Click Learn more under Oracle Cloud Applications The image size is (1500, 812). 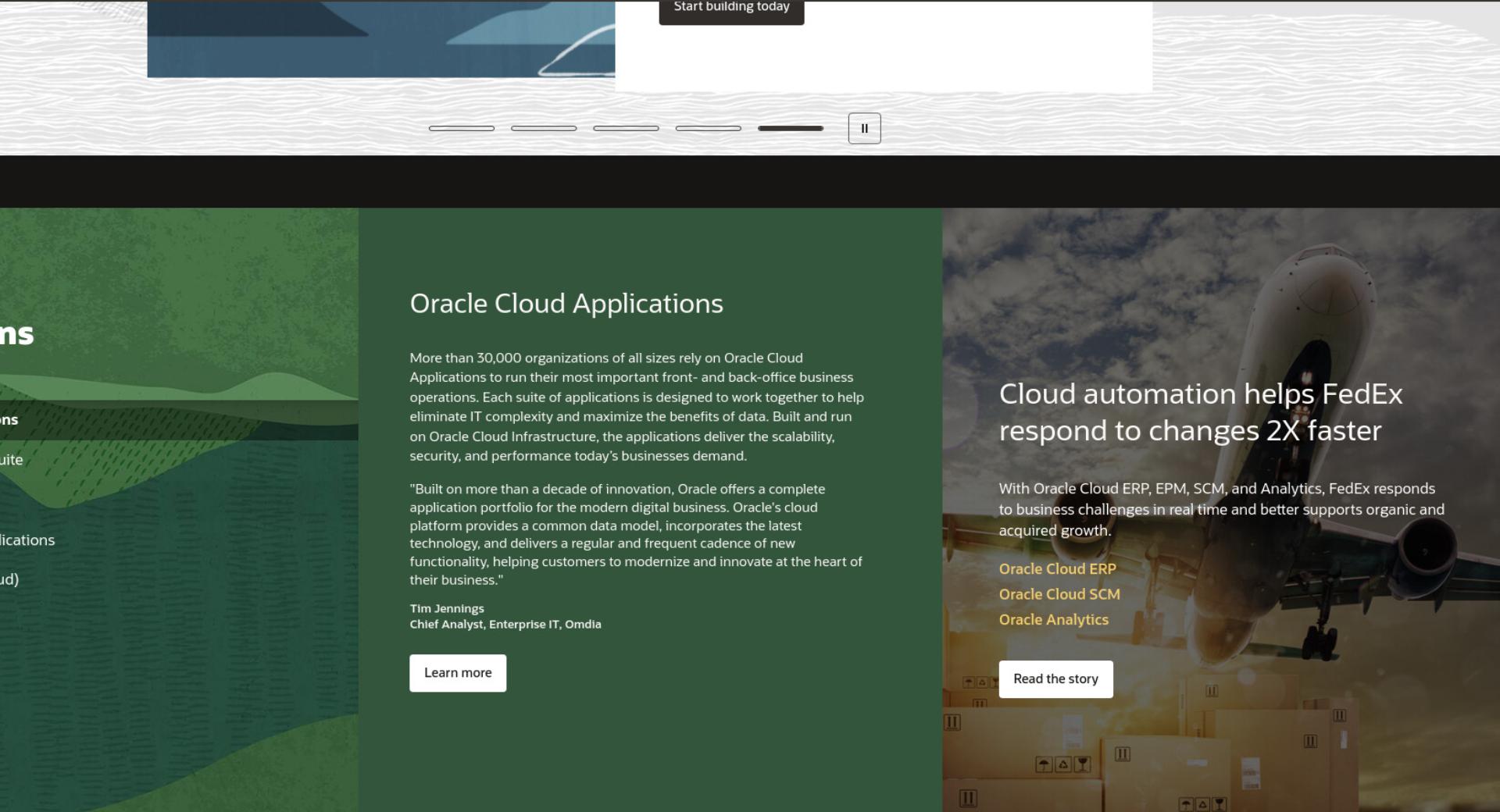458,673
